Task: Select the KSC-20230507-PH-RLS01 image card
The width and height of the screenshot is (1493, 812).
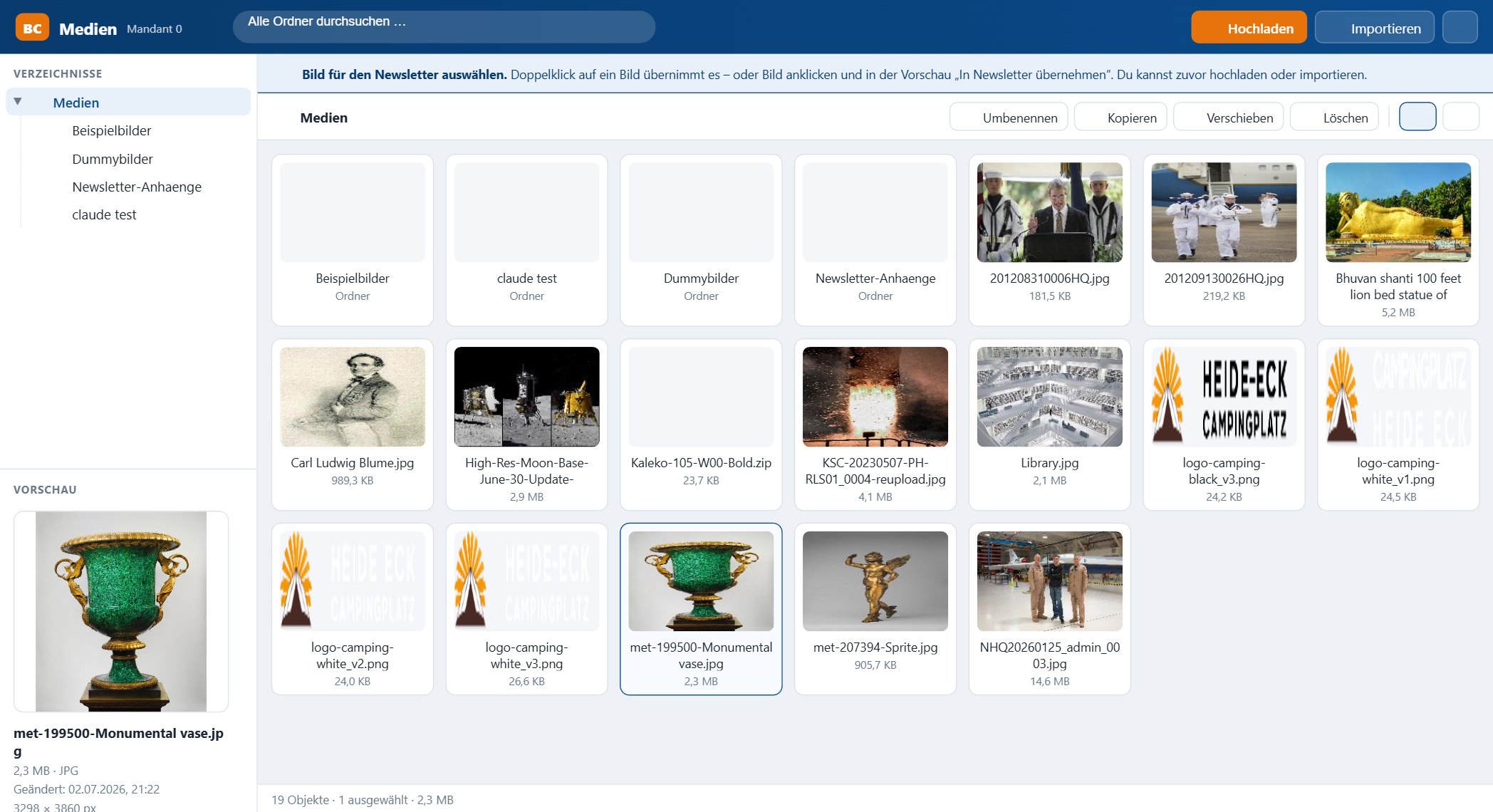Action: point(875,425)
